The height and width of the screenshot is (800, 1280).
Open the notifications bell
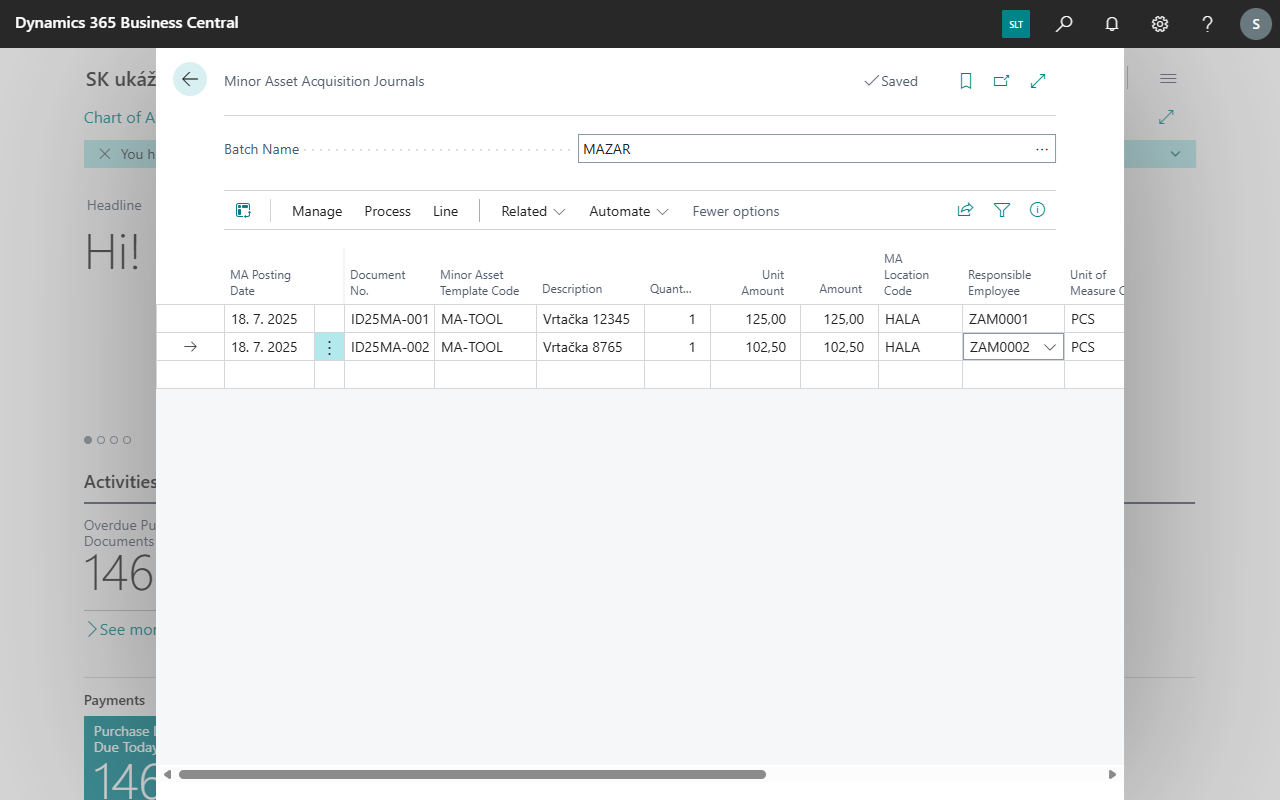click(1112, 23)
